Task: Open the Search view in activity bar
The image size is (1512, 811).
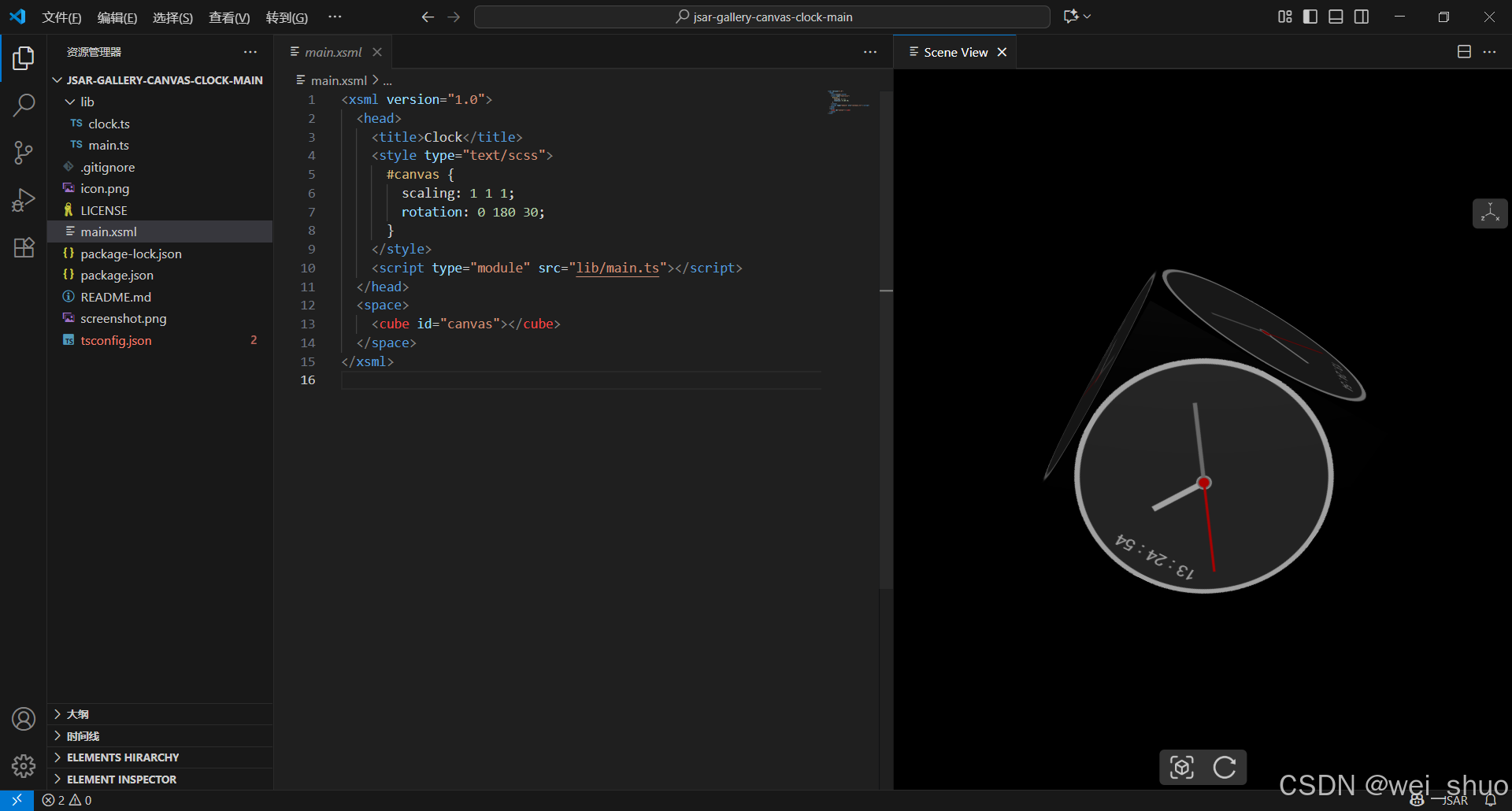Action: tap(24, 105)
